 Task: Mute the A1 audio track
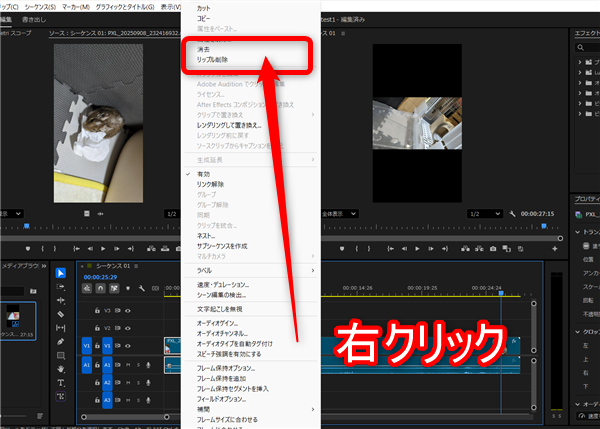pos(127,366)
